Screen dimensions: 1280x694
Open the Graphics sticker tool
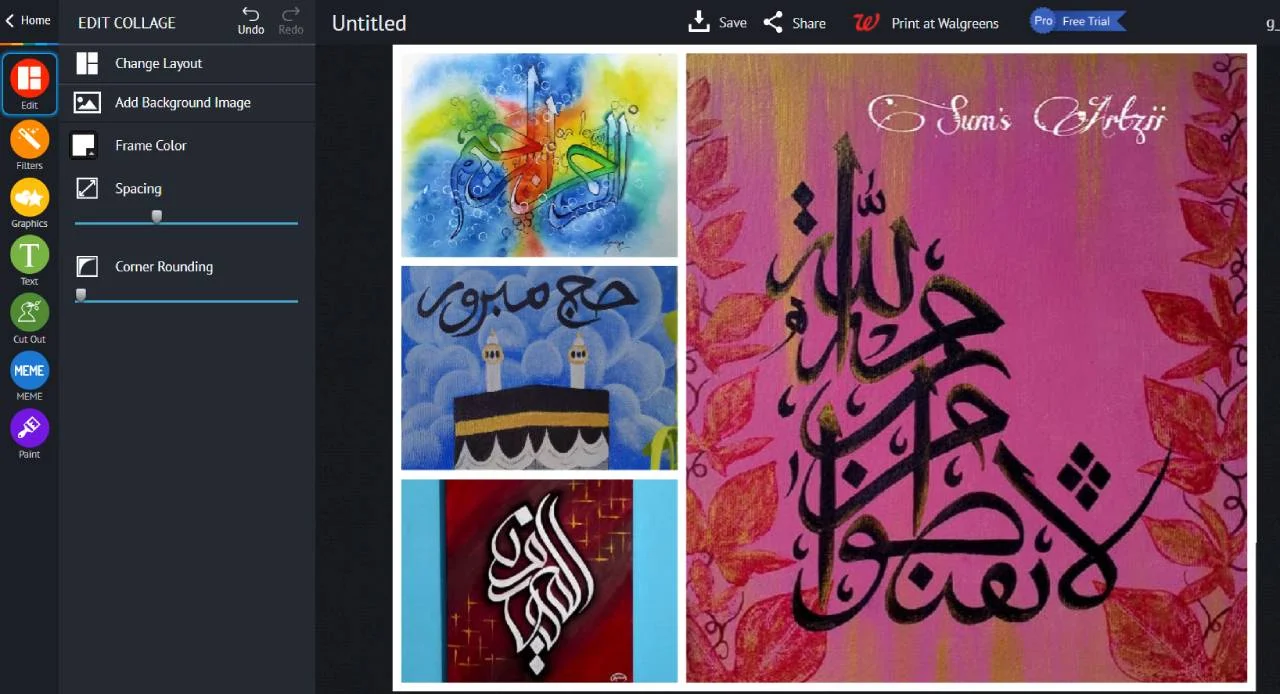point(29,197)
